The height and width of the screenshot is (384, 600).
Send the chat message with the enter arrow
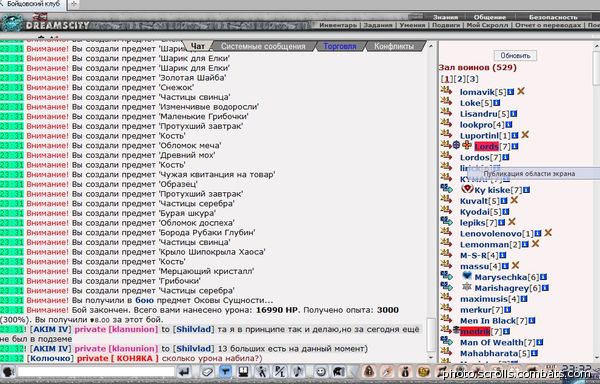184,372
